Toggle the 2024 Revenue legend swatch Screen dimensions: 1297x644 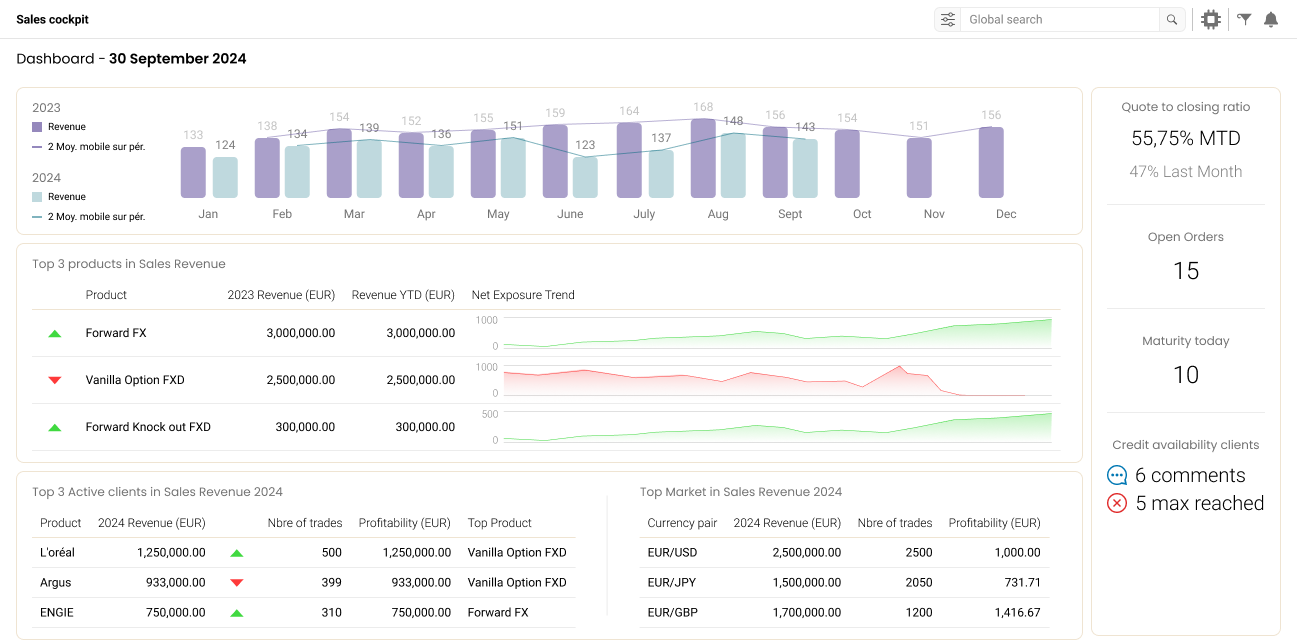(x=37, y=197)
